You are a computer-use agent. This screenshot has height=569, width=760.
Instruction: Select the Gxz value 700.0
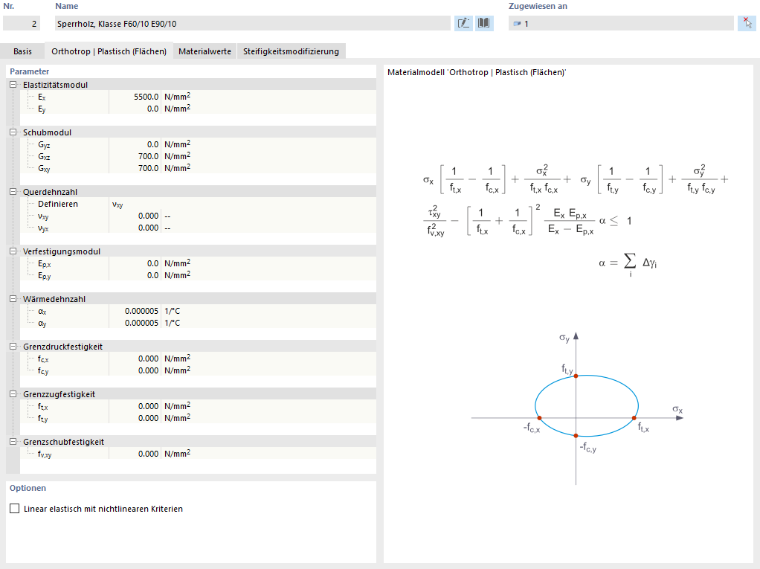135,156
